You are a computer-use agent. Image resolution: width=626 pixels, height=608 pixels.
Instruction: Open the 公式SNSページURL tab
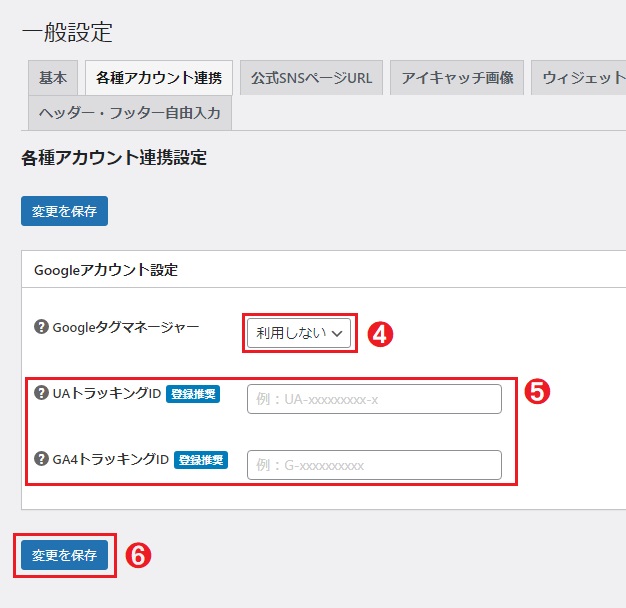[x=311, y=78]
